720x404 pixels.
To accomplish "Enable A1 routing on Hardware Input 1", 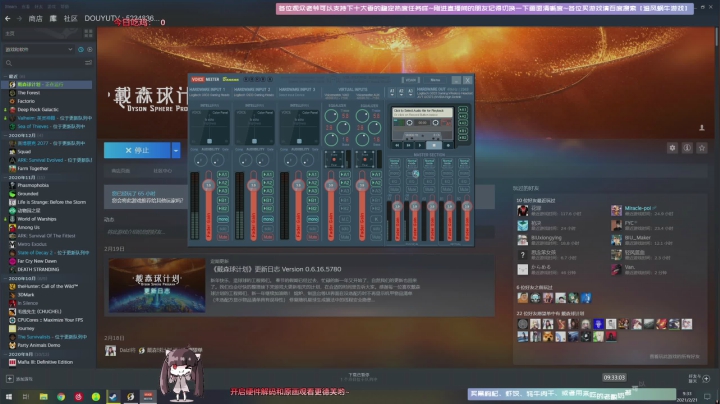I will click(223, 174).
